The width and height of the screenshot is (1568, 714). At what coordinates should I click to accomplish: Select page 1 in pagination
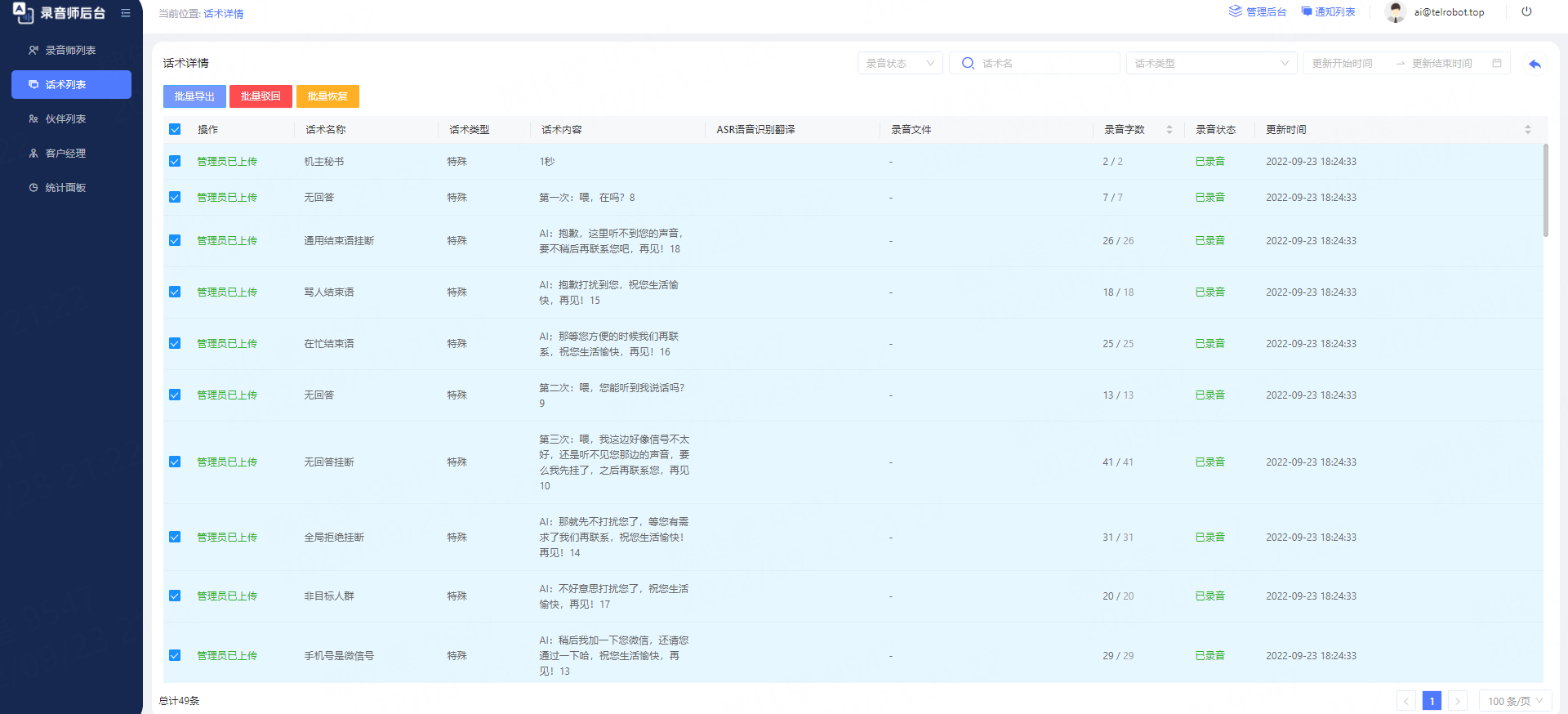(x=1432, y=701)
